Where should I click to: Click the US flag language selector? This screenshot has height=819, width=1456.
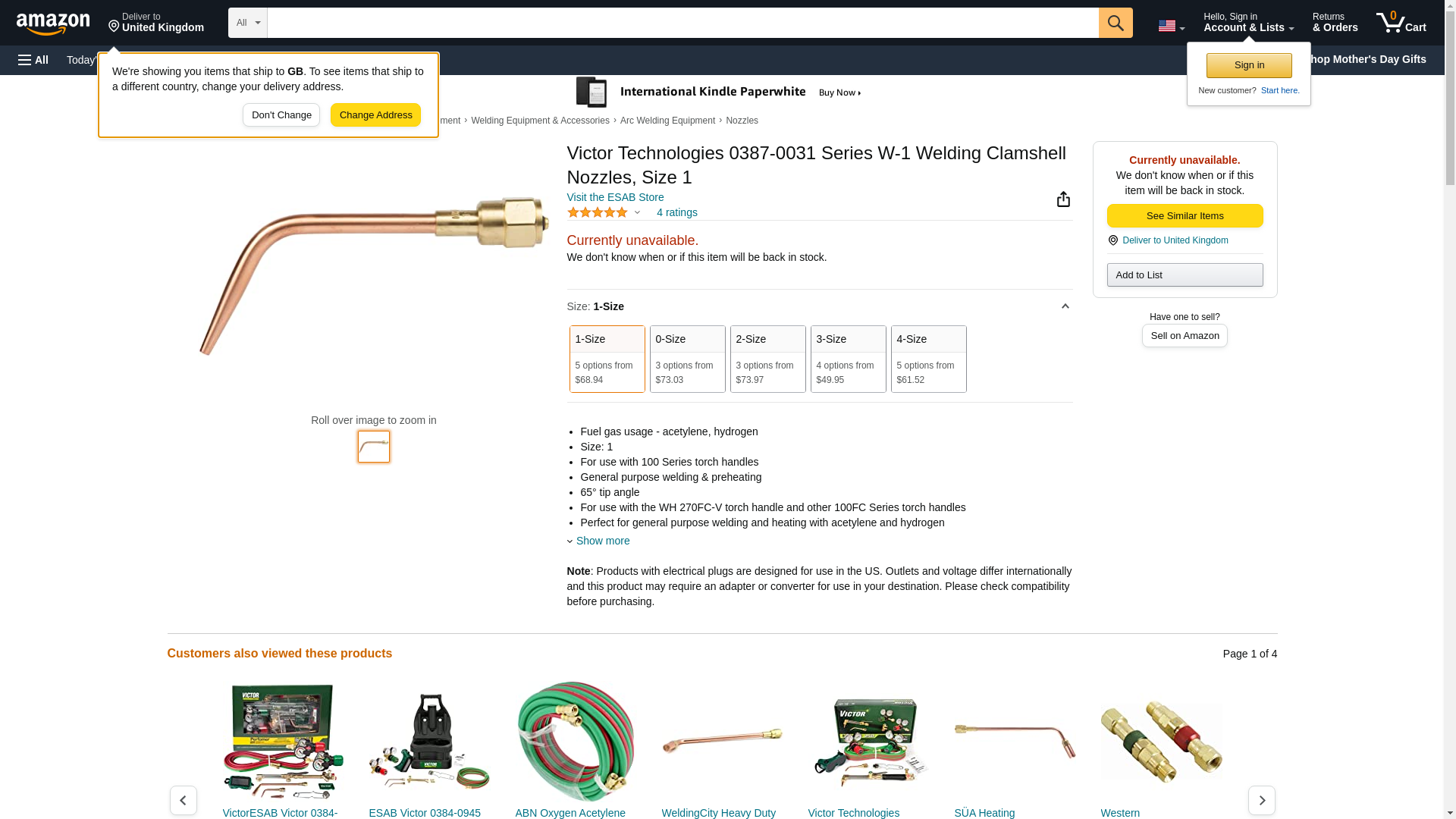tap(1171, 26)
